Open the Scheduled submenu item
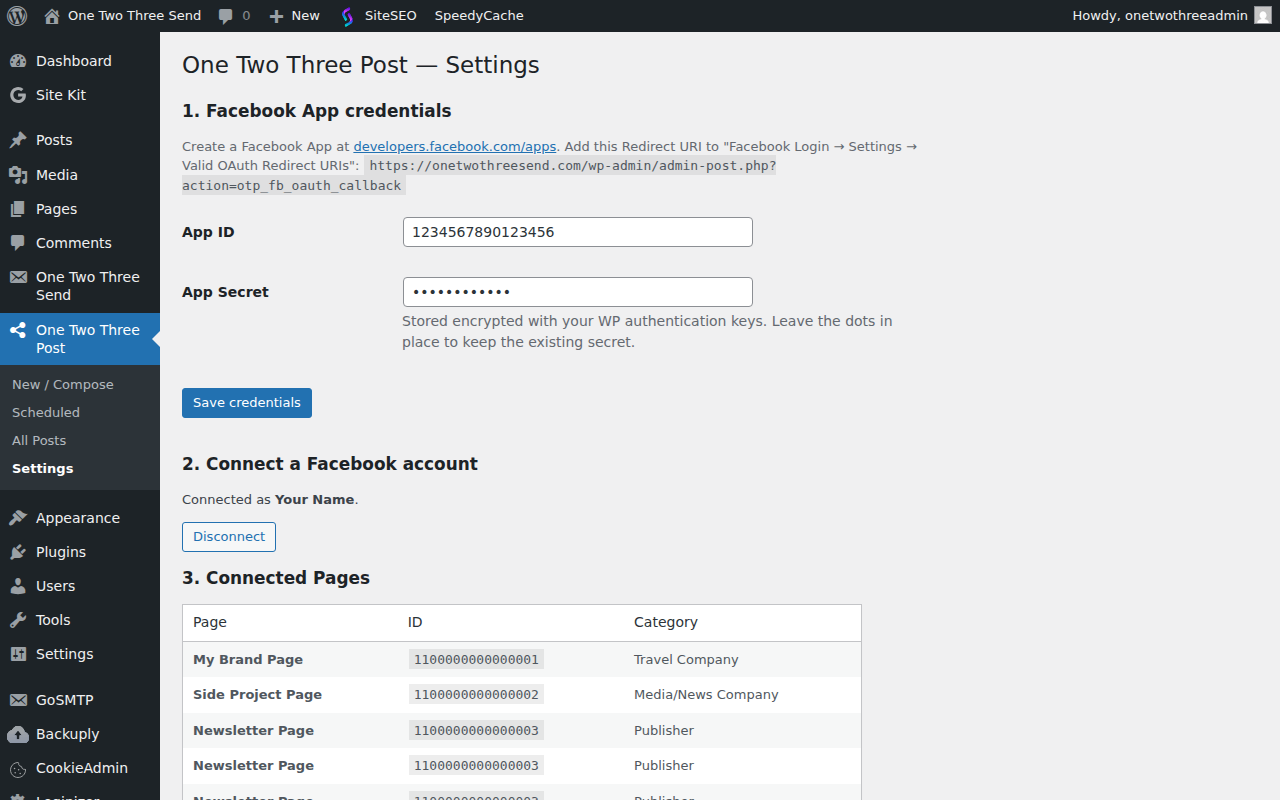1280x800 pixels. pyautogui.click(x=46, y=412)
